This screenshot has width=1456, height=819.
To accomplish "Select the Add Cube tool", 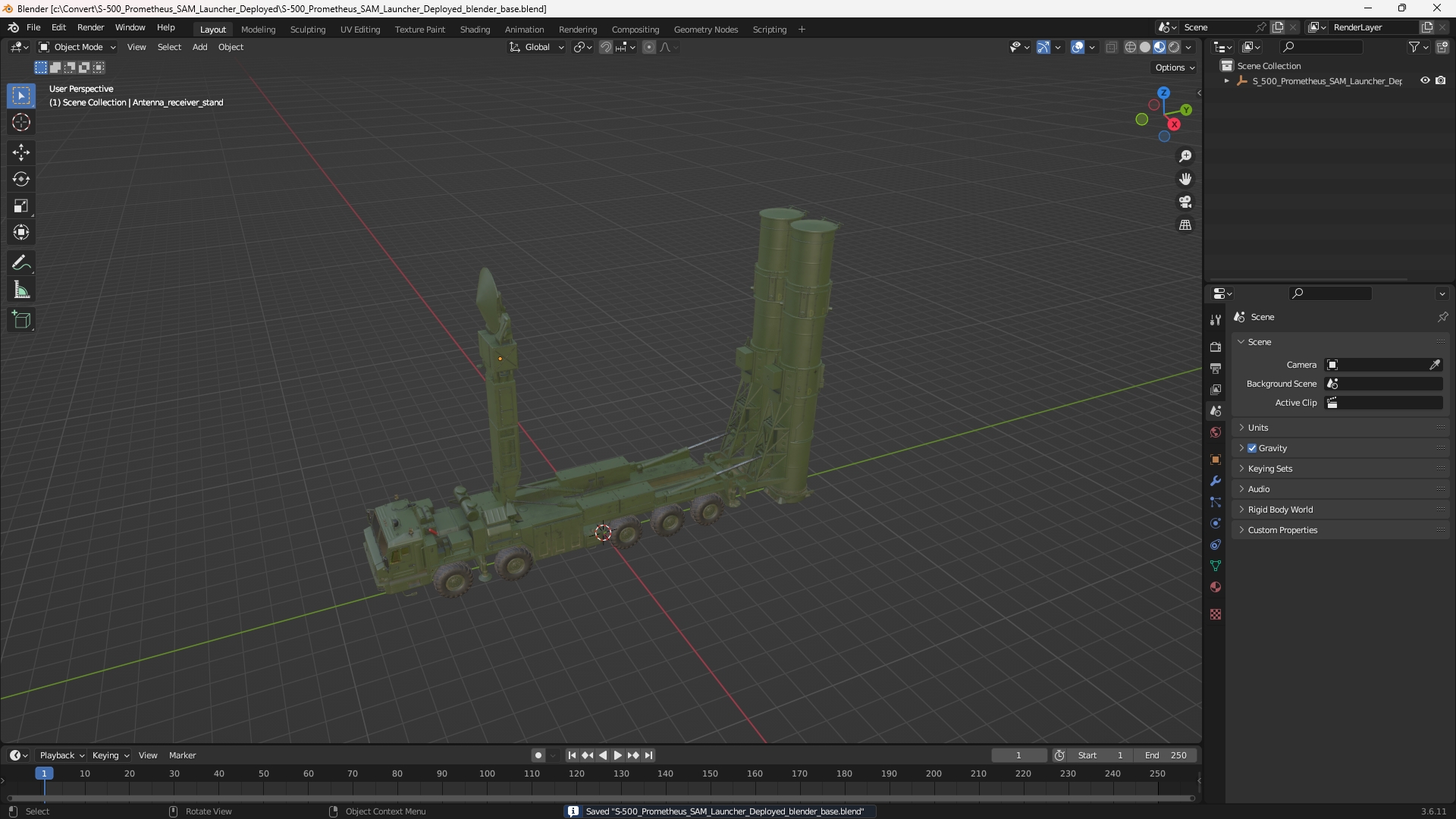I will [21, 320].
